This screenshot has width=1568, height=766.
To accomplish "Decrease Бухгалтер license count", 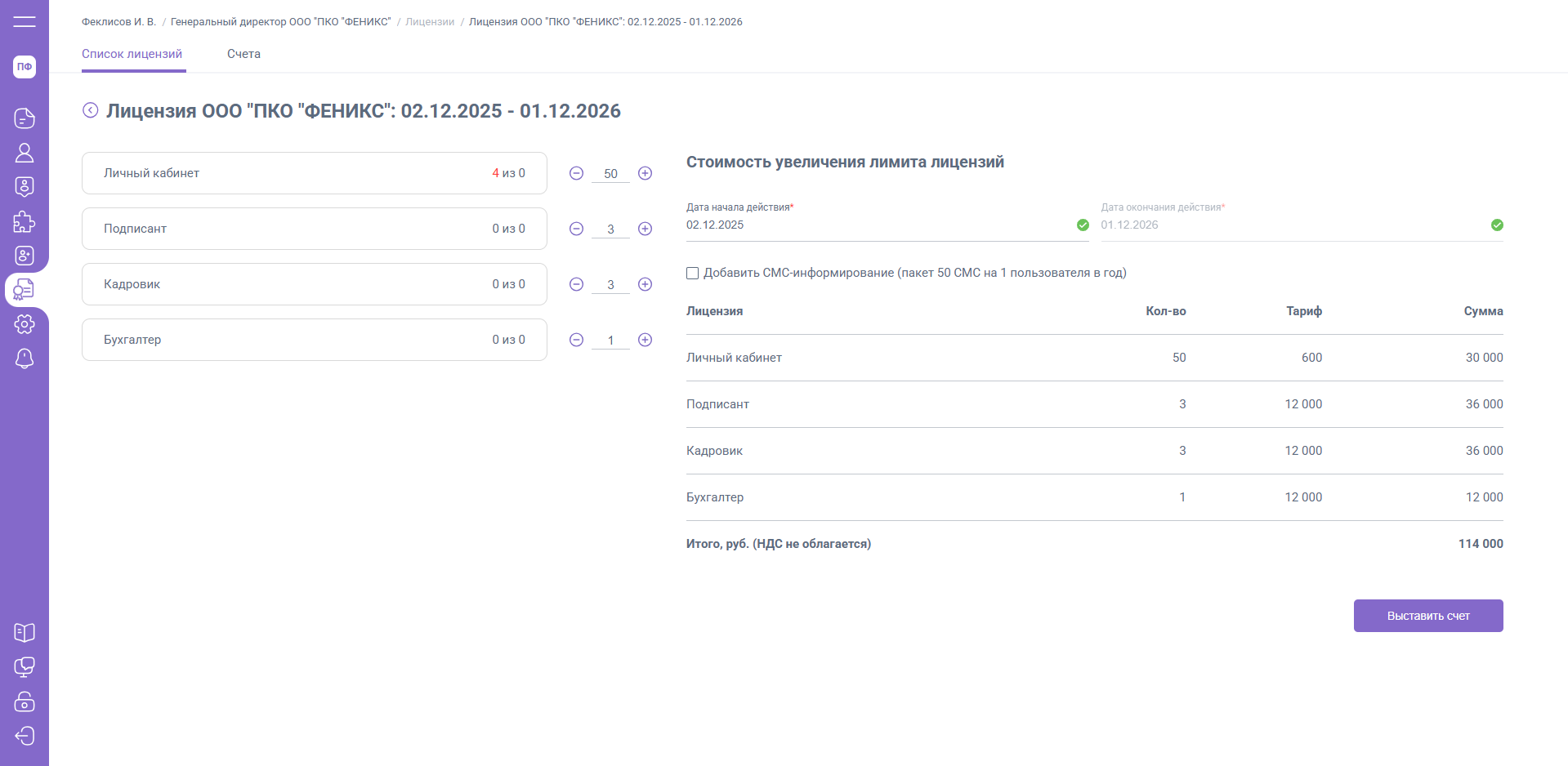I will tap(576, 340).
